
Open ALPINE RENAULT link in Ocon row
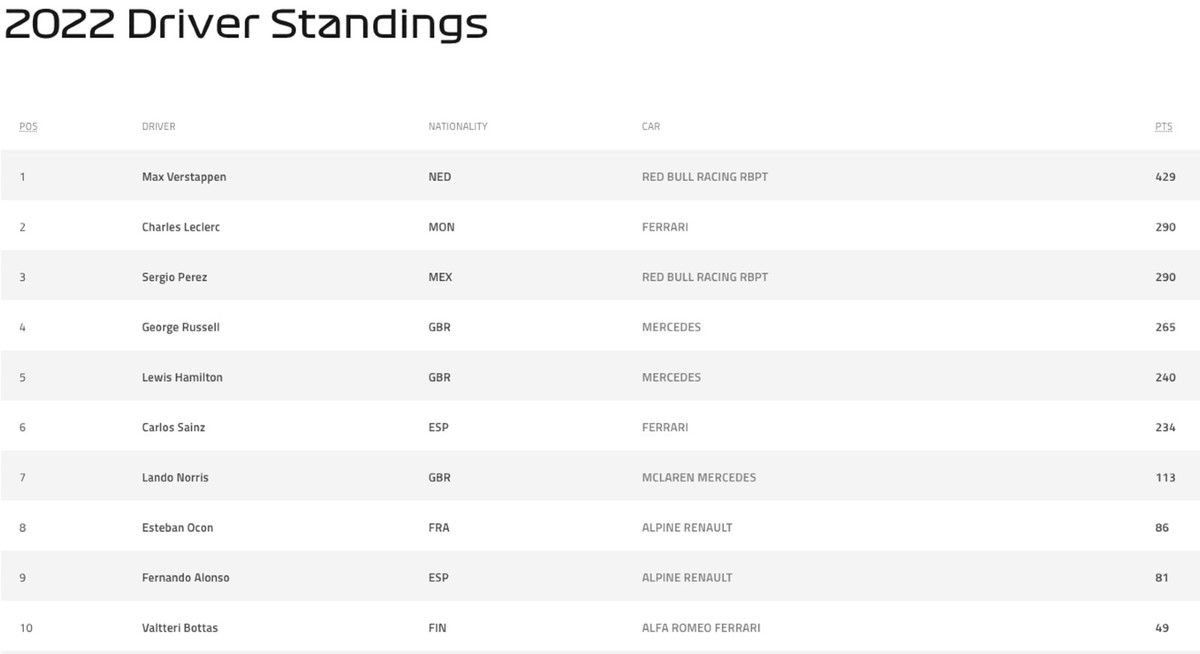(x=687, y=527)
